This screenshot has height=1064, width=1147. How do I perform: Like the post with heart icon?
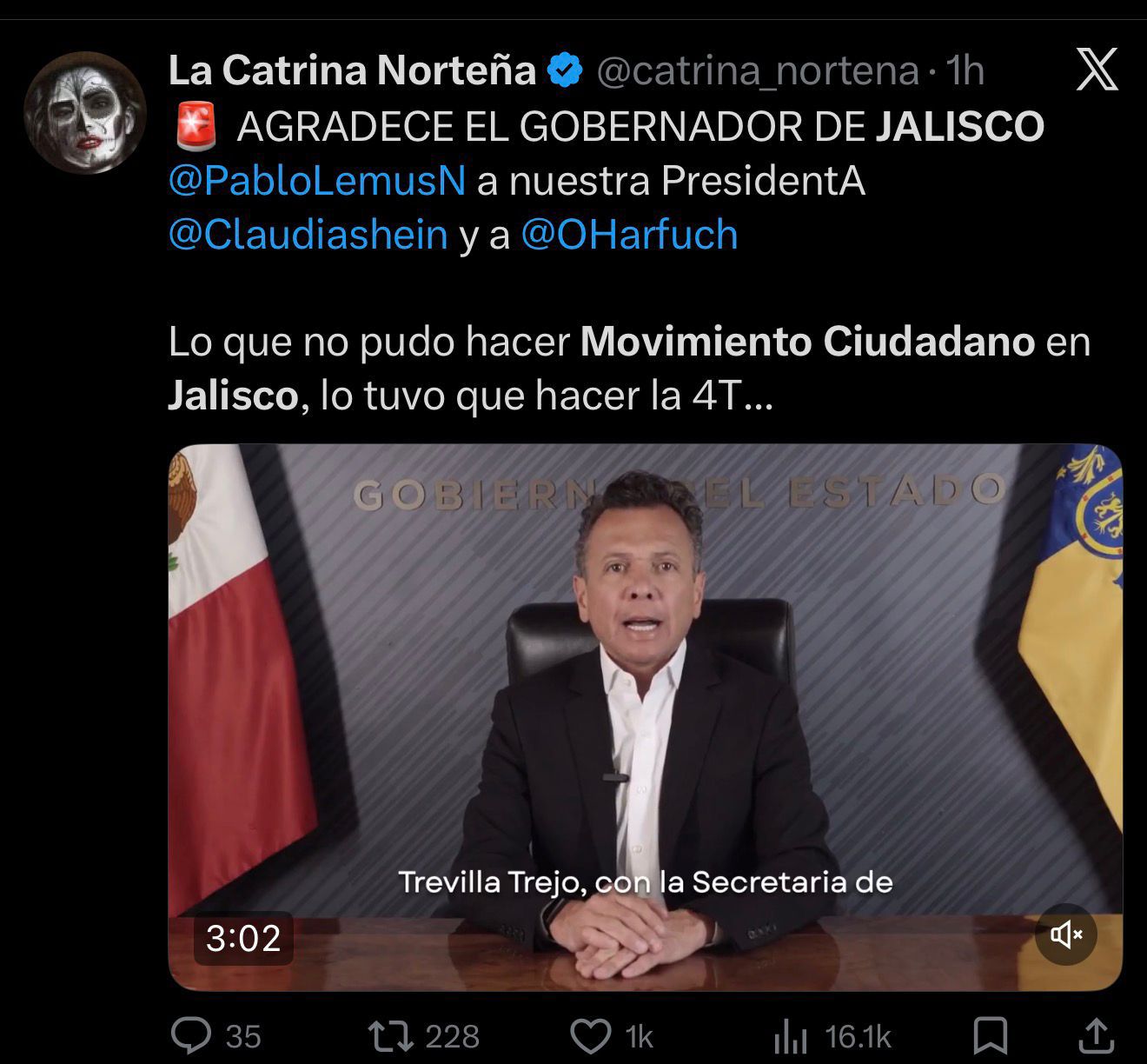click(591, 1036)
